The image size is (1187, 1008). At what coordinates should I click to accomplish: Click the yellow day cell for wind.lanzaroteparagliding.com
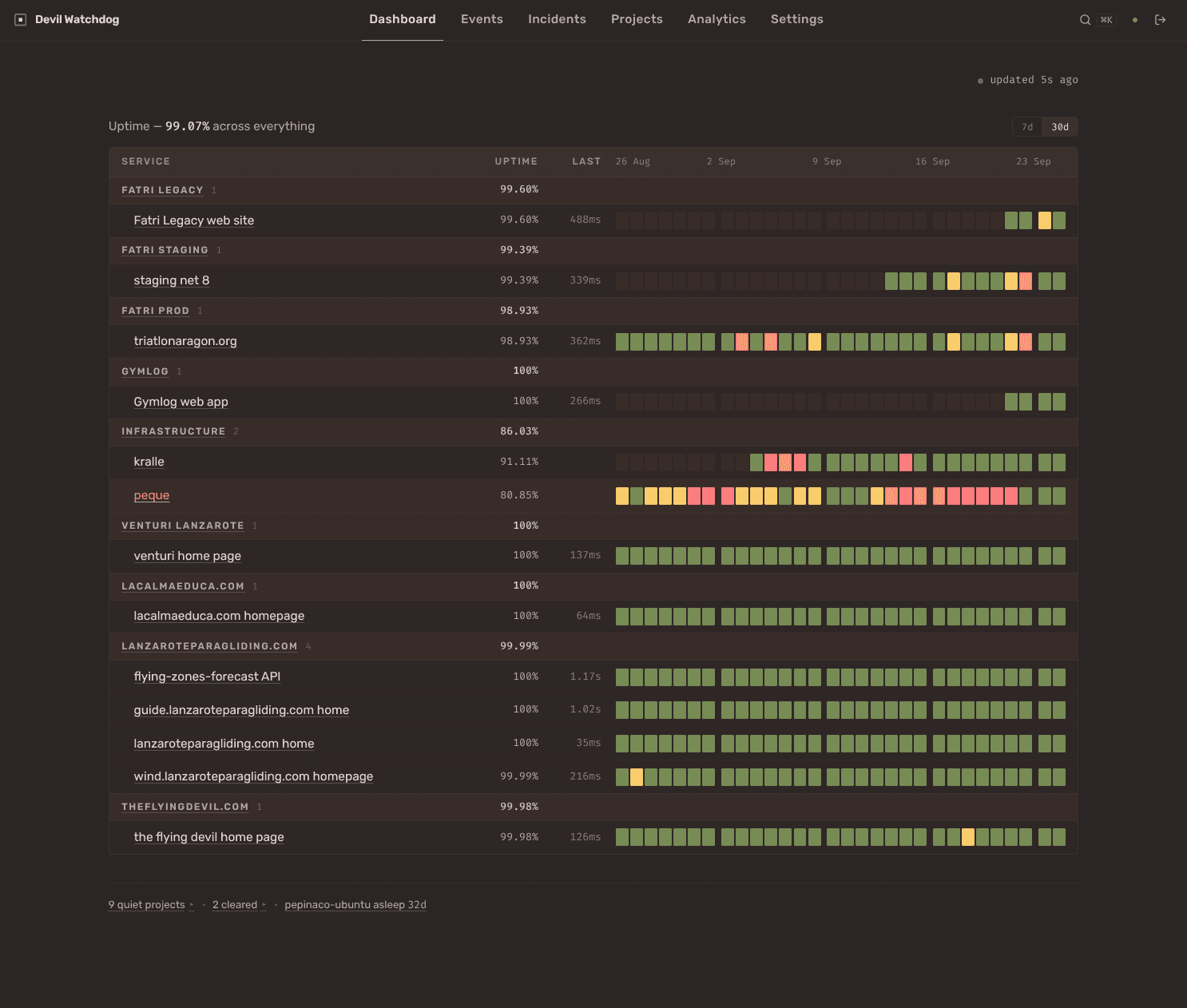[637, 777]
